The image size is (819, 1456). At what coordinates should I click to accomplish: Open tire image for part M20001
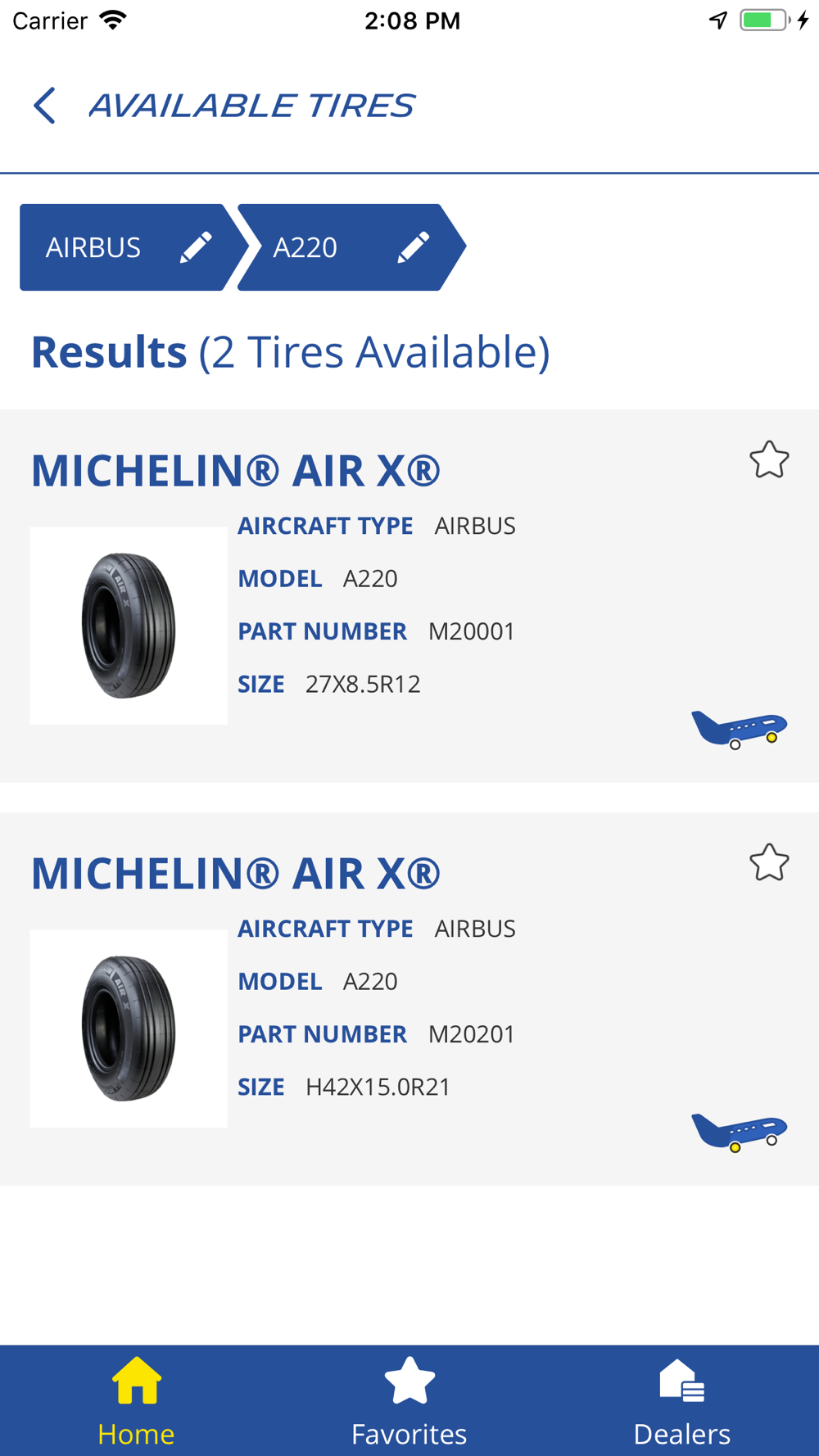(129, 626)
